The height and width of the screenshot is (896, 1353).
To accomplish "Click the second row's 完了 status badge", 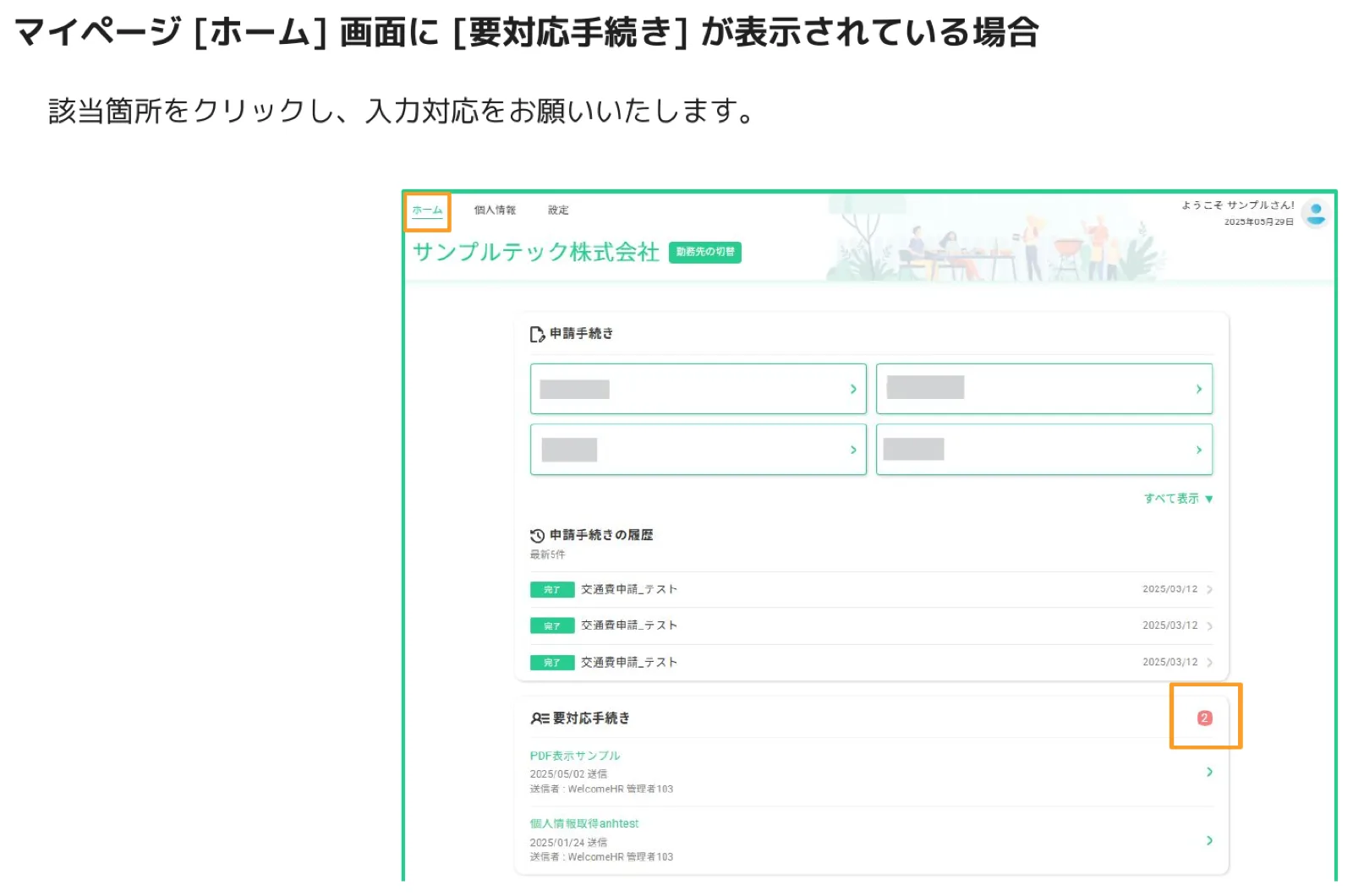I will 552,626.
